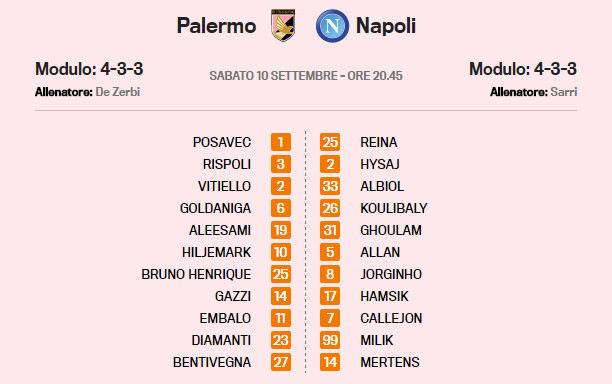
Task: Click the coach name Sarri
Action: tap(564, 92)
